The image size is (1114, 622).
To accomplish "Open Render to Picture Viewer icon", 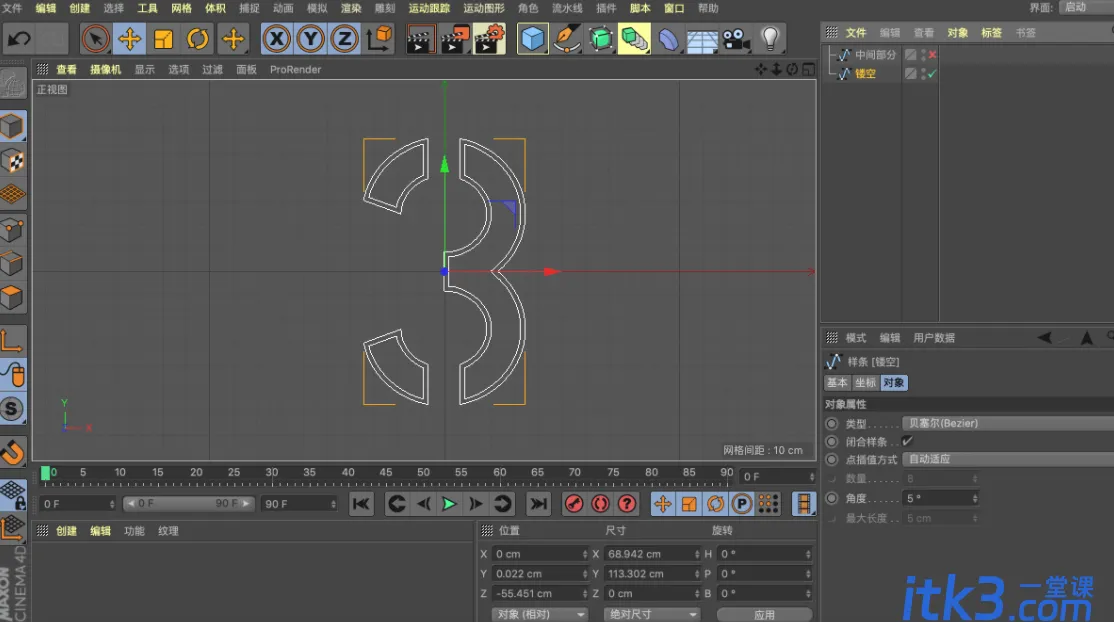I will point(455,39).
